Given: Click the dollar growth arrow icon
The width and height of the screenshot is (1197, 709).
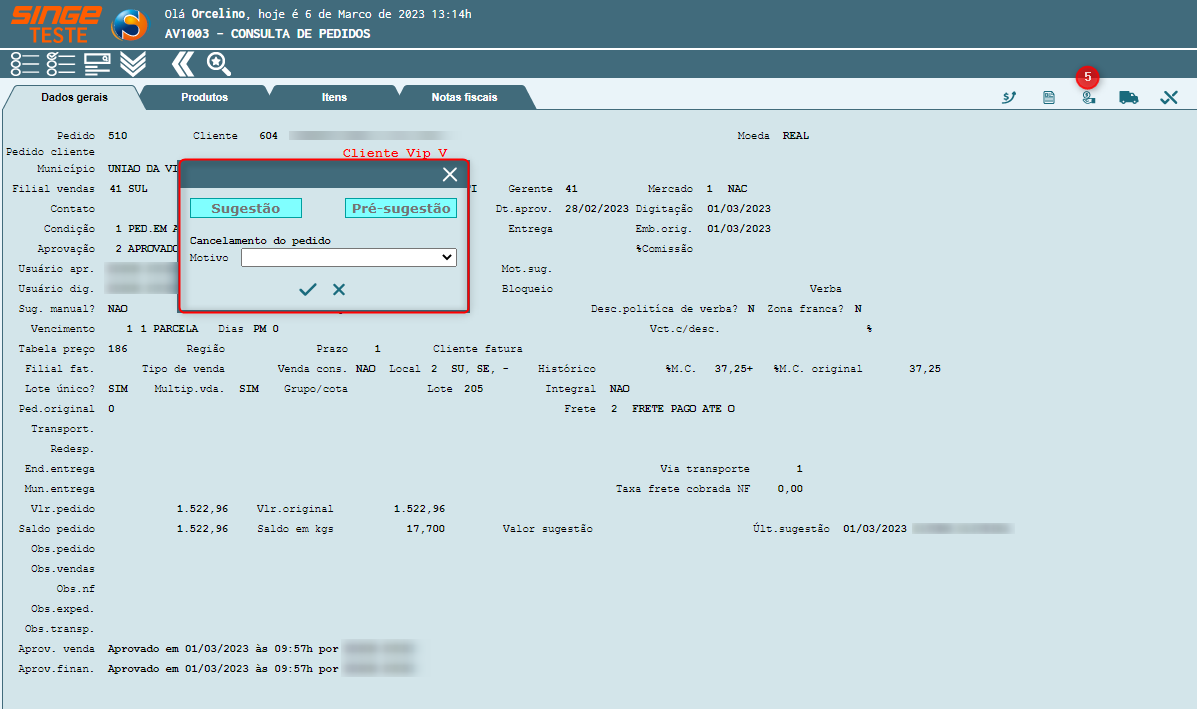Looking at the screenshot, I should coord(1009,98).
